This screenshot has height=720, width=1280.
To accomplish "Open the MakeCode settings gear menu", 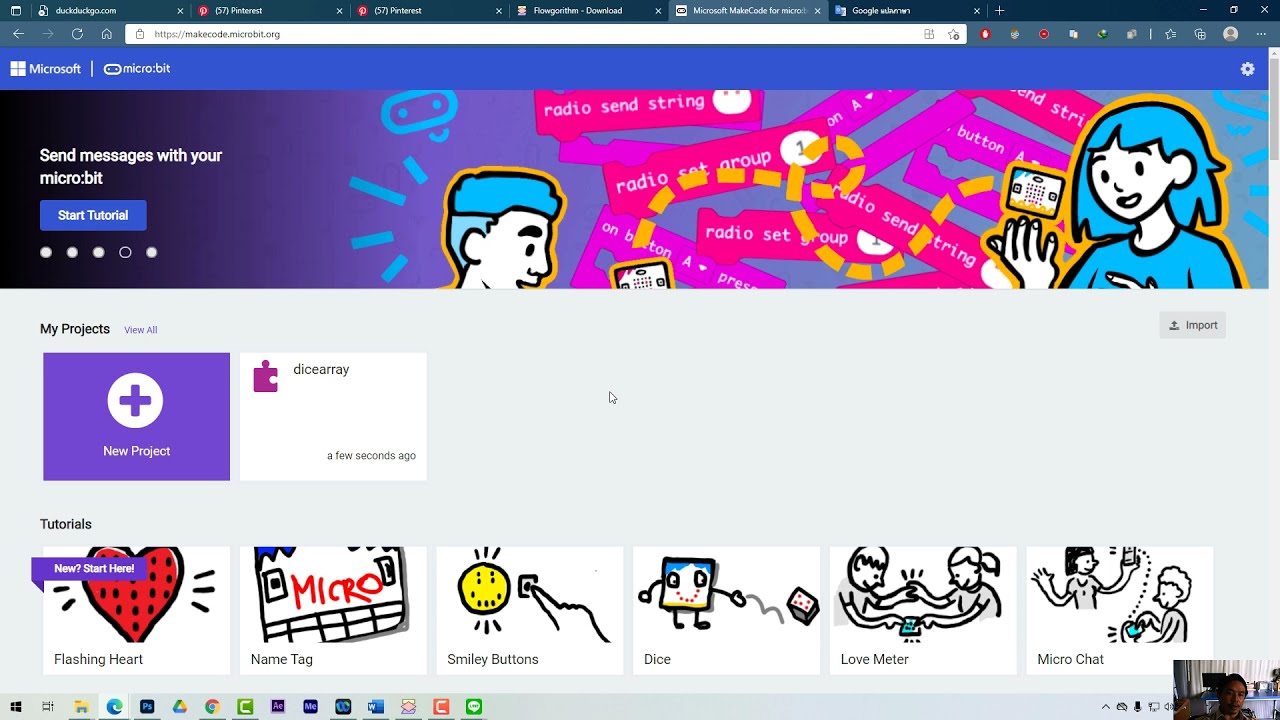I will (x=1247, y=69).
